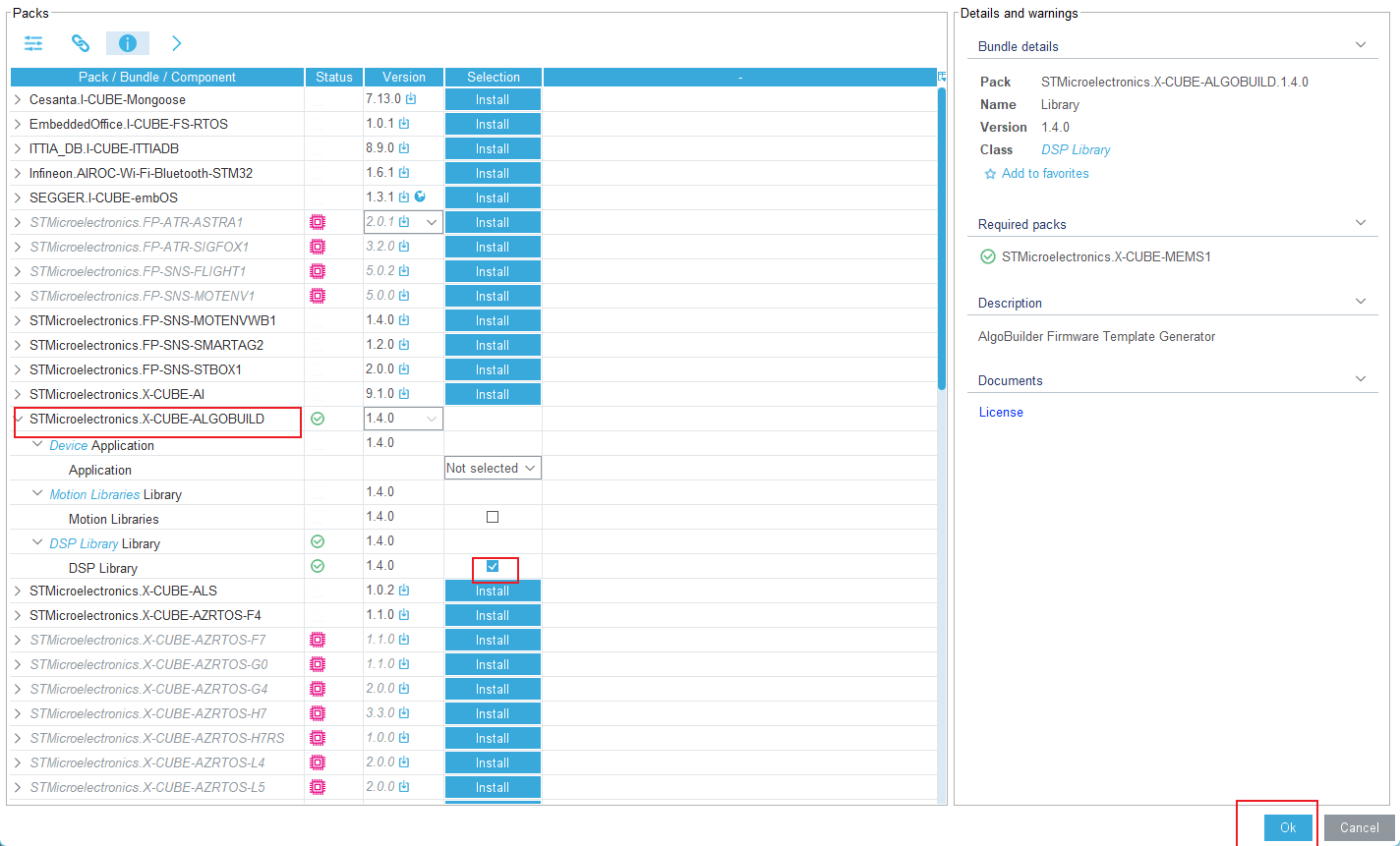
Task: Collapse the STMicroelectronics.X-CUBE-ALGOBUILD pack
Action: pos(18,419)
